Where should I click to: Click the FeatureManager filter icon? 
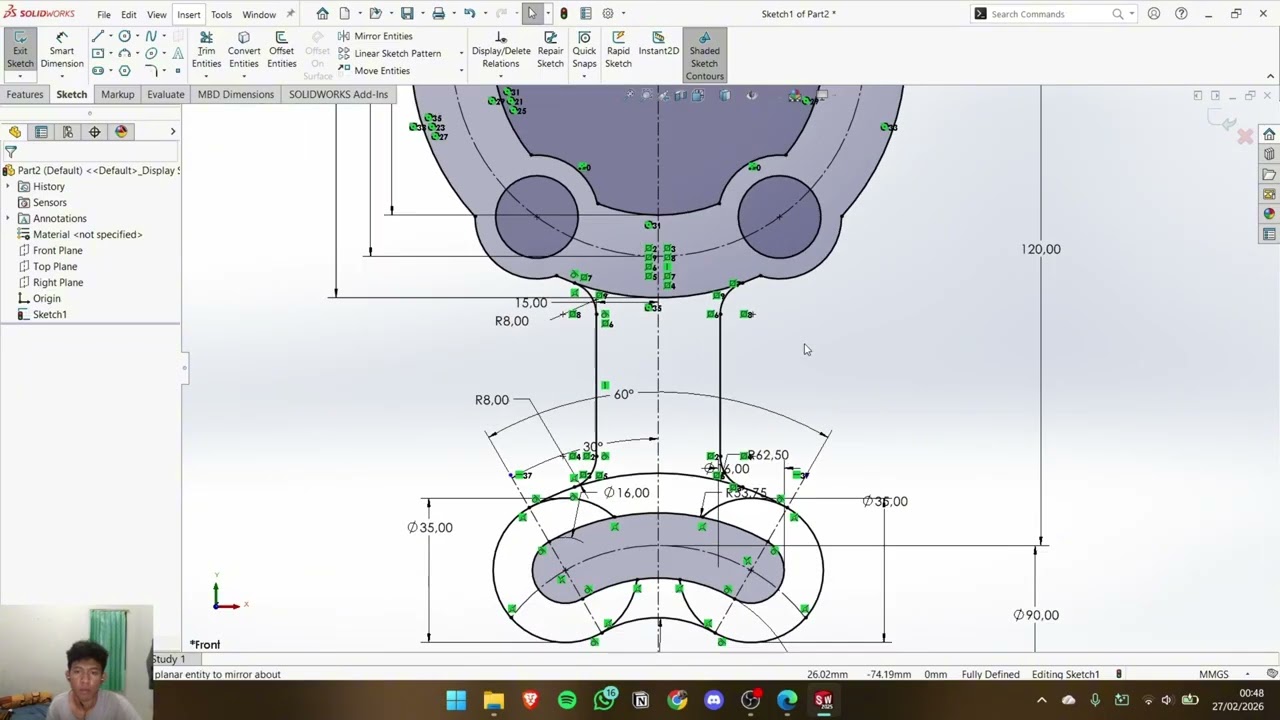(x=10, y=152)
